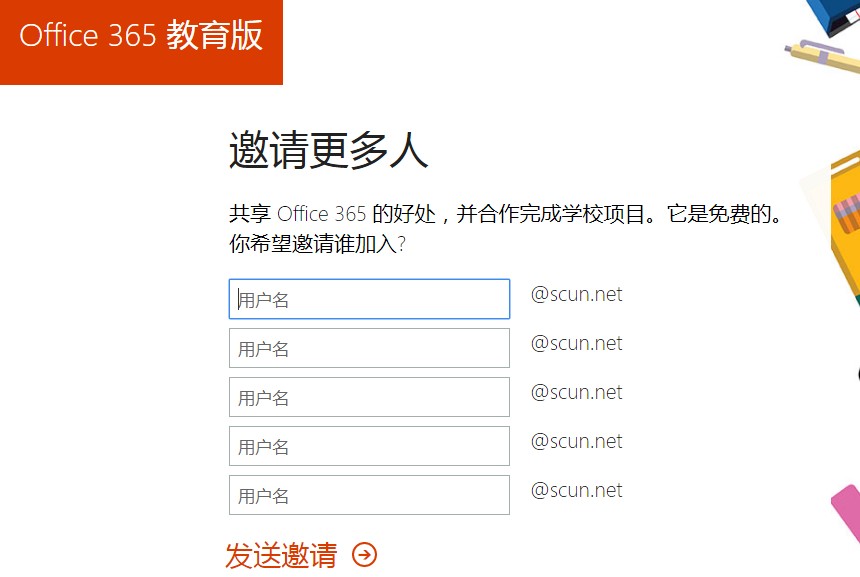
Task: Click the @scun.net label beside last field
Action: coord(576,490)
